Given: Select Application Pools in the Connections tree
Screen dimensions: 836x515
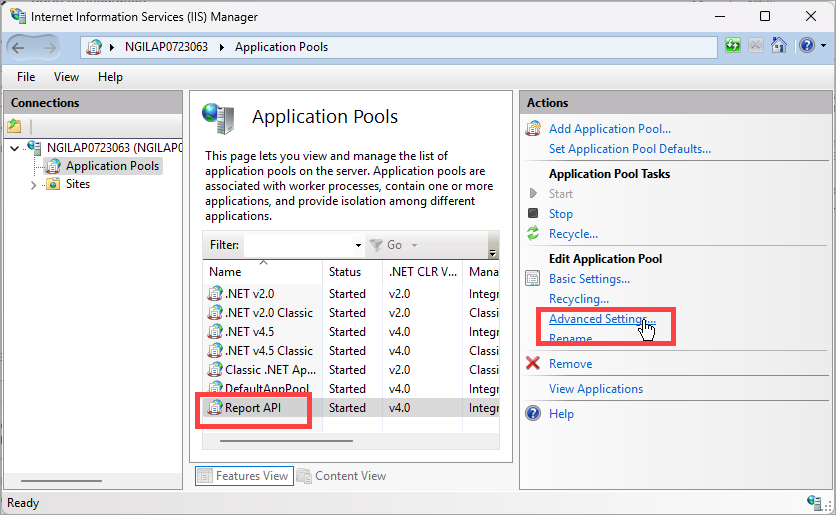Looking at the screenshot, I should pyautogui.click(x=112, y=166).
